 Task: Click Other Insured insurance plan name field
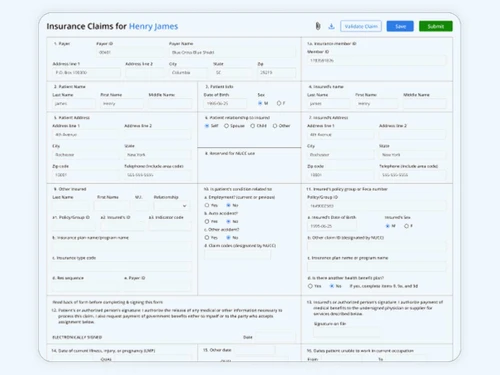[x=122, y=247]
